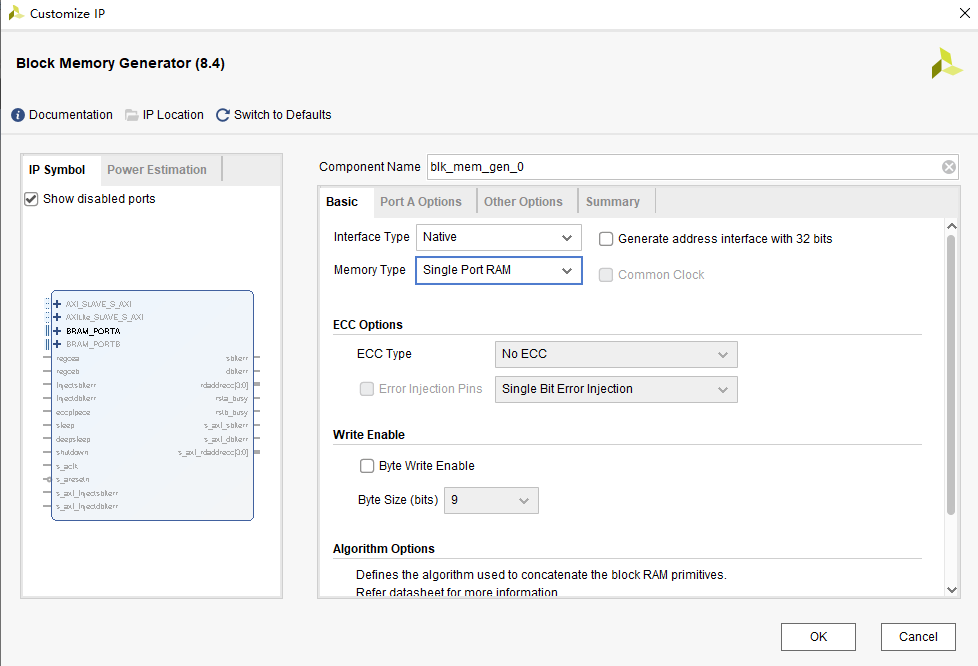Open the Interface Type dropdown
Screen dimensions: 978x666
pyautogui.click(x=499, y=237)
